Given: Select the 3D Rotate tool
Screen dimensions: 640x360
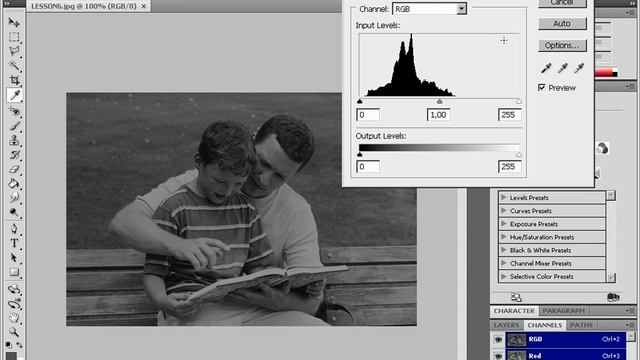Looking at the screenshot, I should click(x=14, y=289).
